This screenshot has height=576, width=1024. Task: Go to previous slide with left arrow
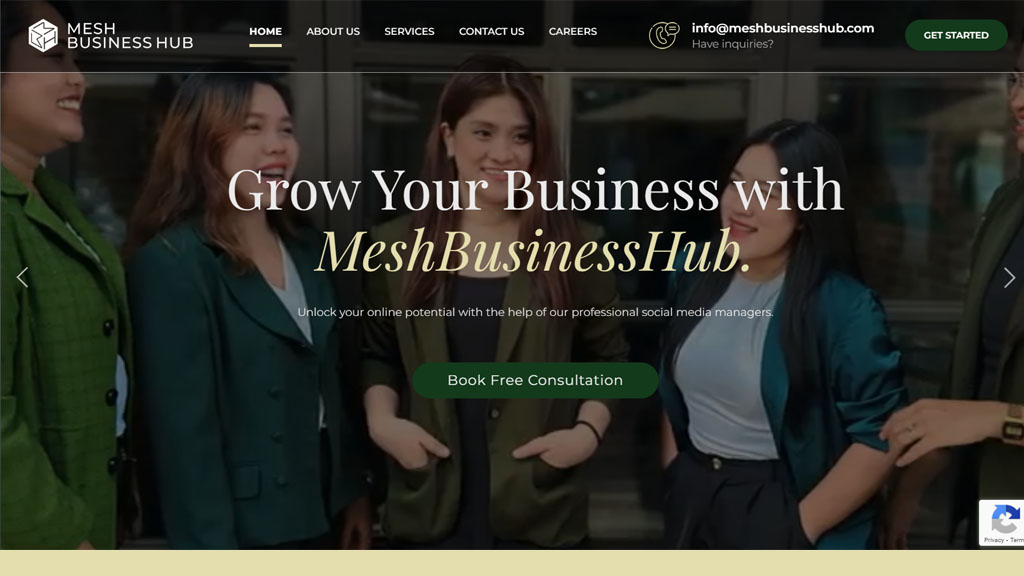coord(22,278)
